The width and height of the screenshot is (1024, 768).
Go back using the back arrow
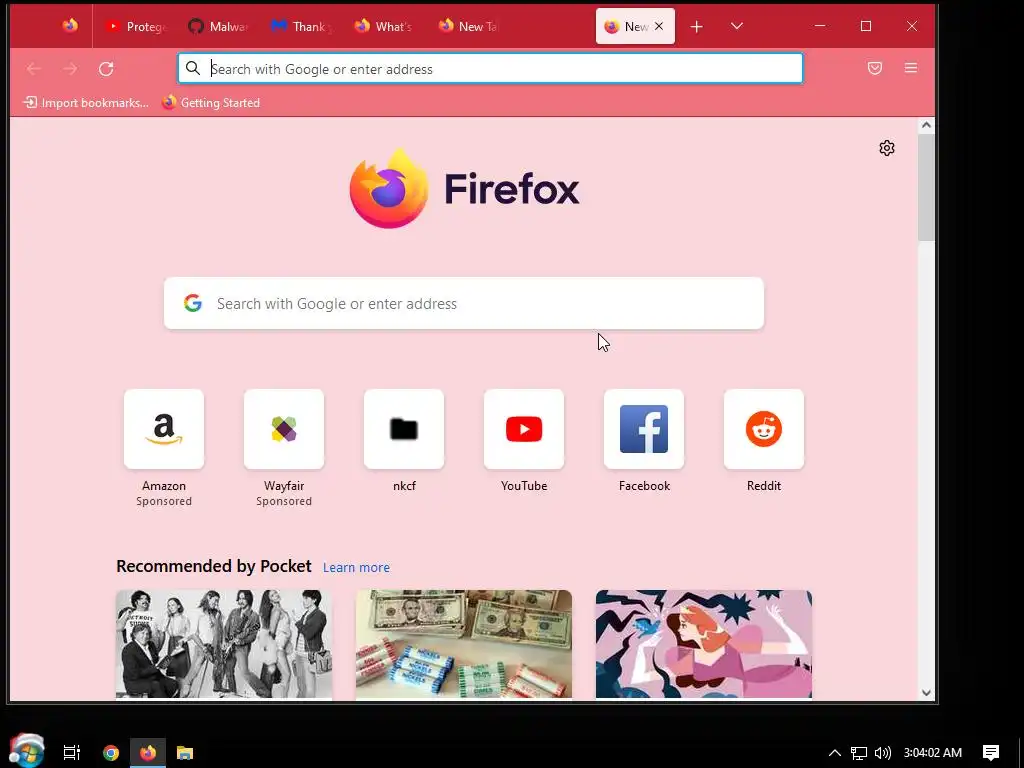pos(34,69)
